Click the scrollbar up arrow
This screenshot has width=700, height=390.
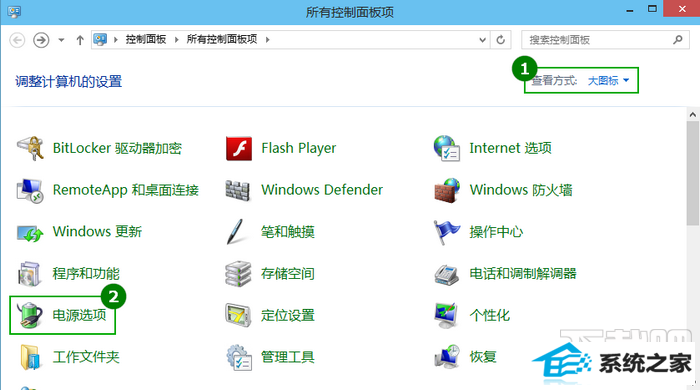click(x=692, y=115)
